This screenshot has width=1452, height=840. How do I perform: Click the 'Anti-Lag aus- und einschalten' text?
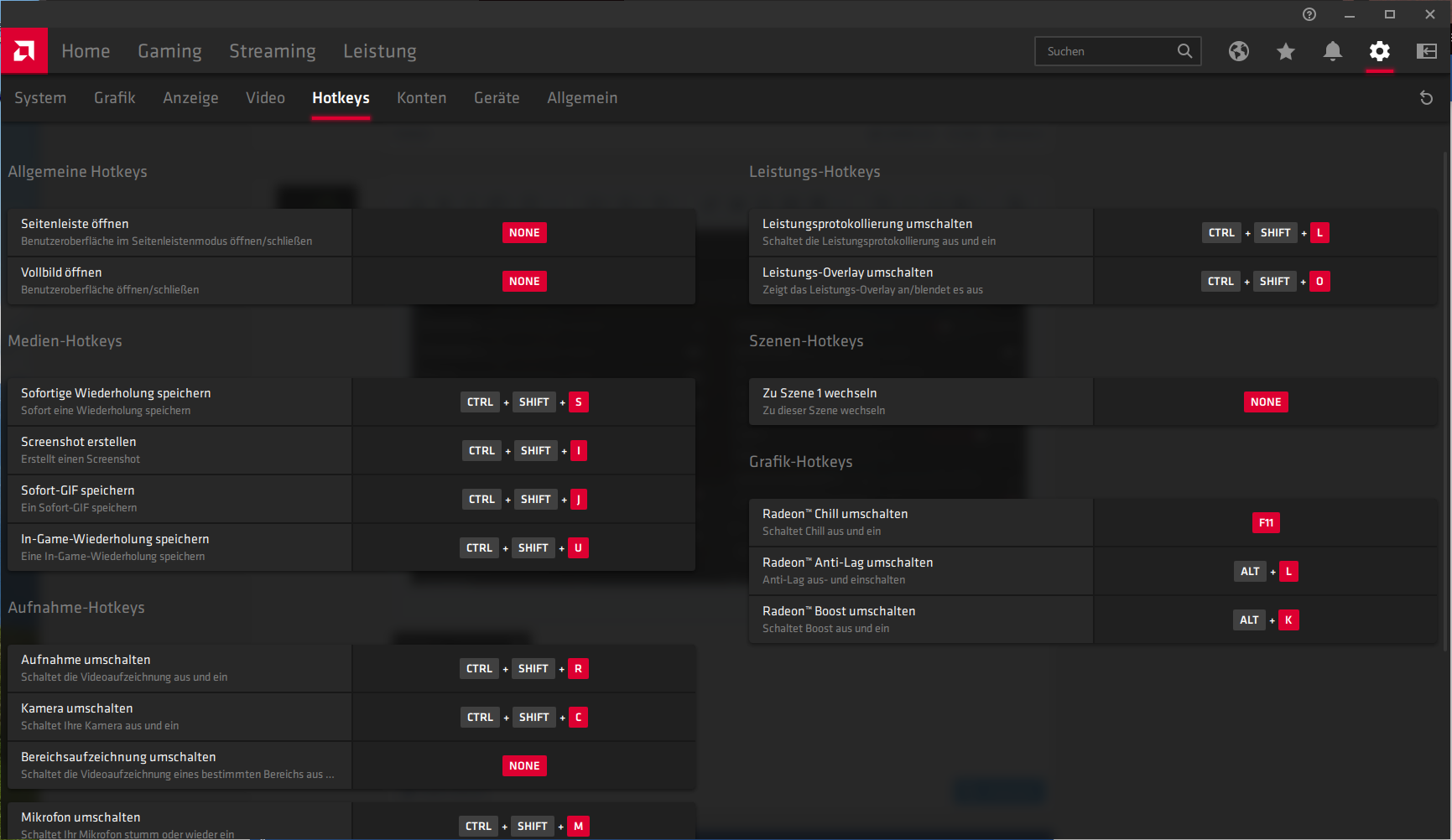(834, 580)
